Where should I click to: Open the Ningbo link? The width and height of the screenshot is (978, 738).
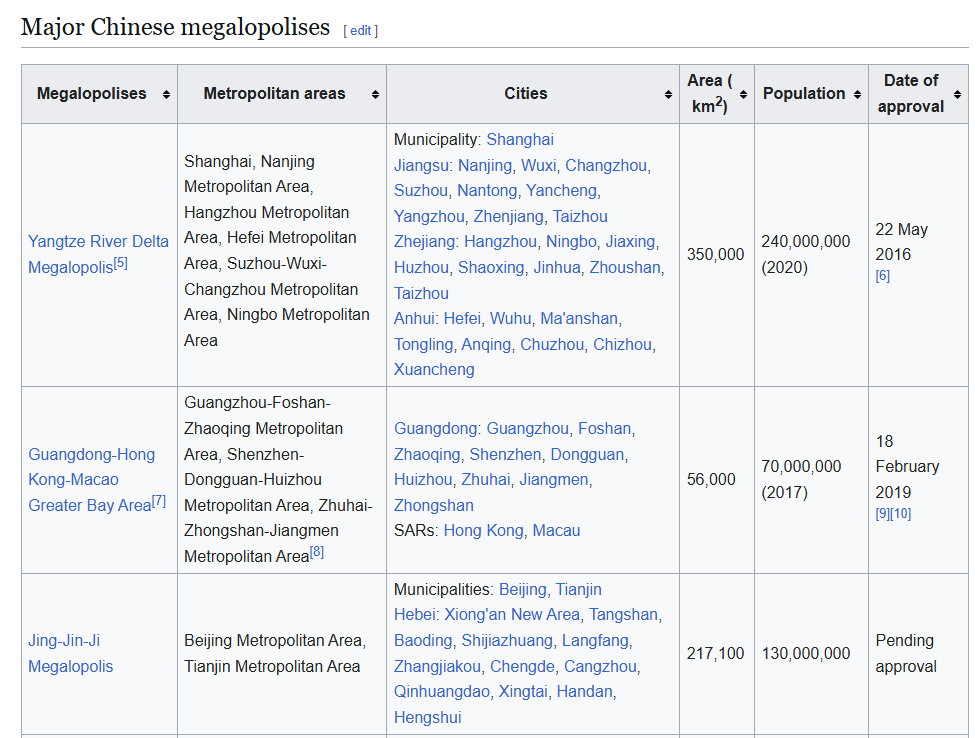[x=571, y=241]
